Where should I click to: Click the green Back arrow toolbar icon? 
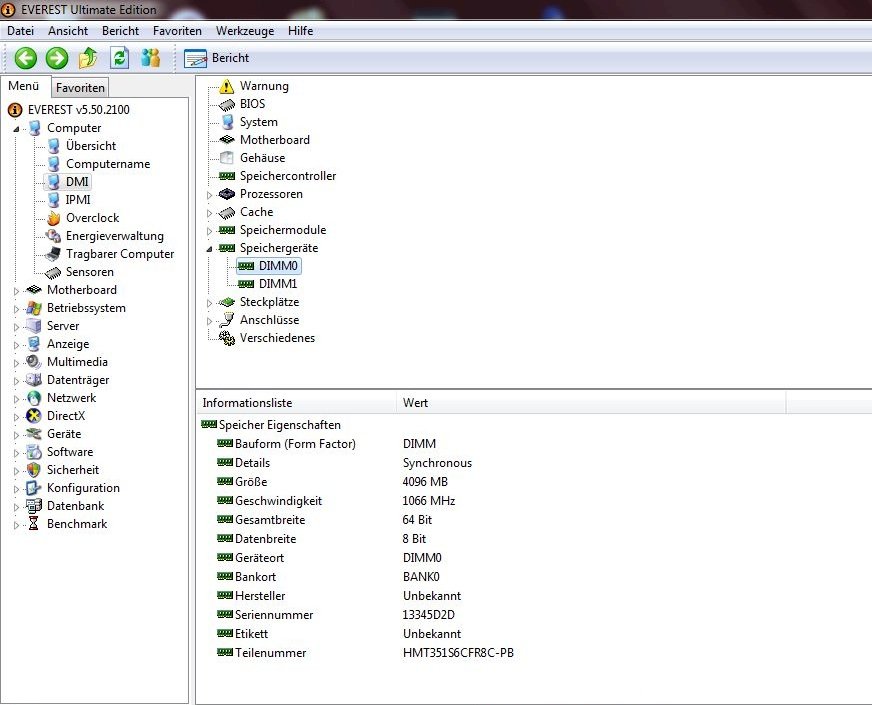pos(25,58)
